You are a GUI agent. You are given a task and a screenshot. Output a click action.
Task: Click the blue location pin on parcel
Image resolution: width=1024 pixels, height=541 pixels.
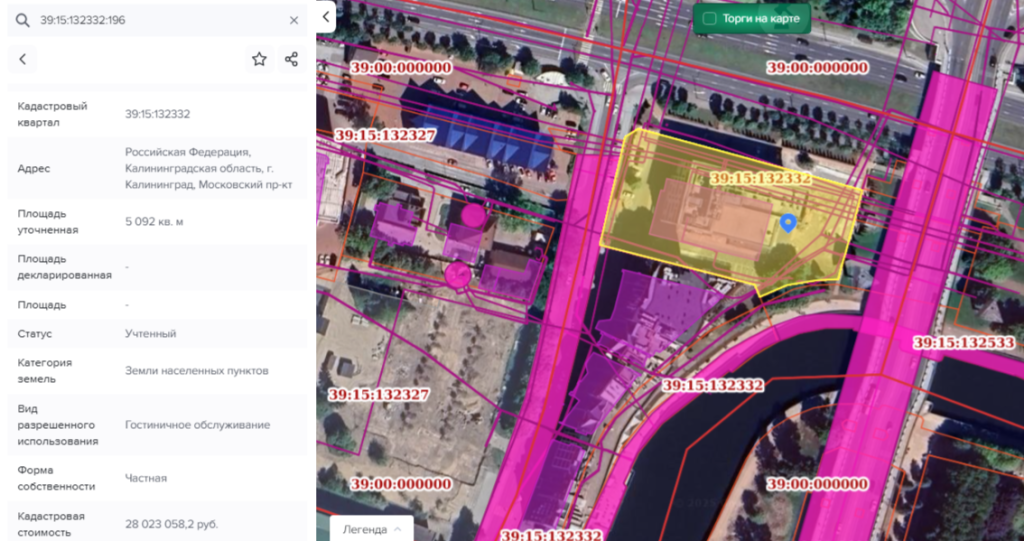coord(788,223)
